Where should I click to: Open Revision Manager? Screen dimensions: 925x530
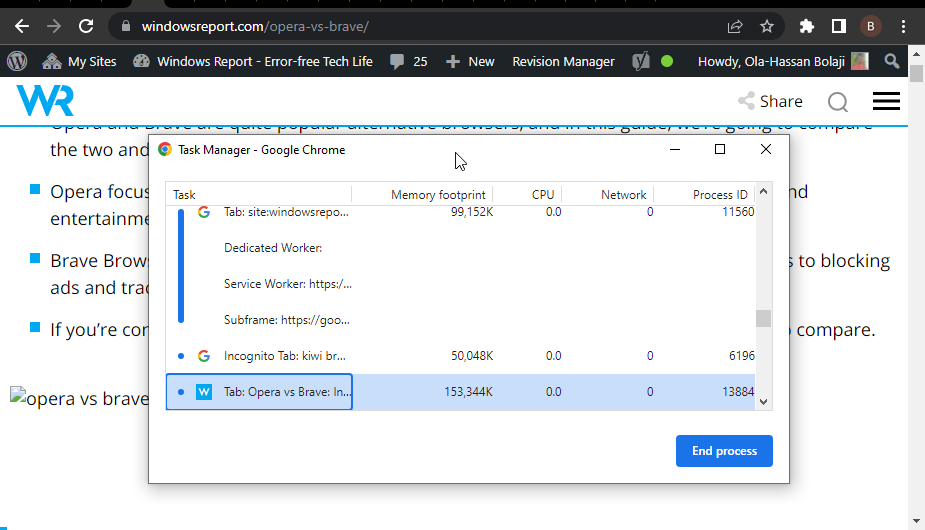tap(563, 61)
